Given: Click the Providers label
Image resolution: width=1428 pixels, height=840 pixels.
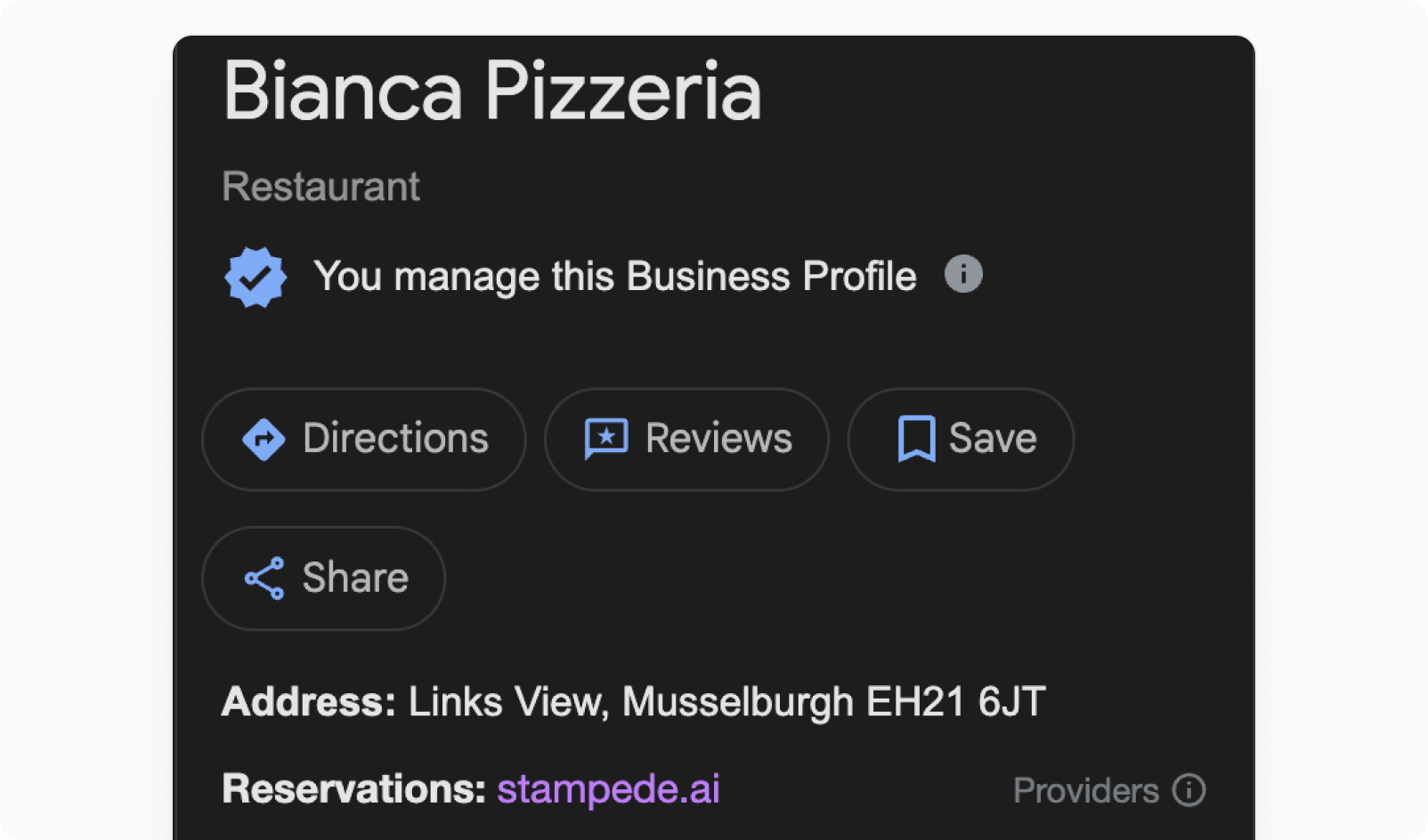Looking at the screenshot, I should tap(1086, 790).
